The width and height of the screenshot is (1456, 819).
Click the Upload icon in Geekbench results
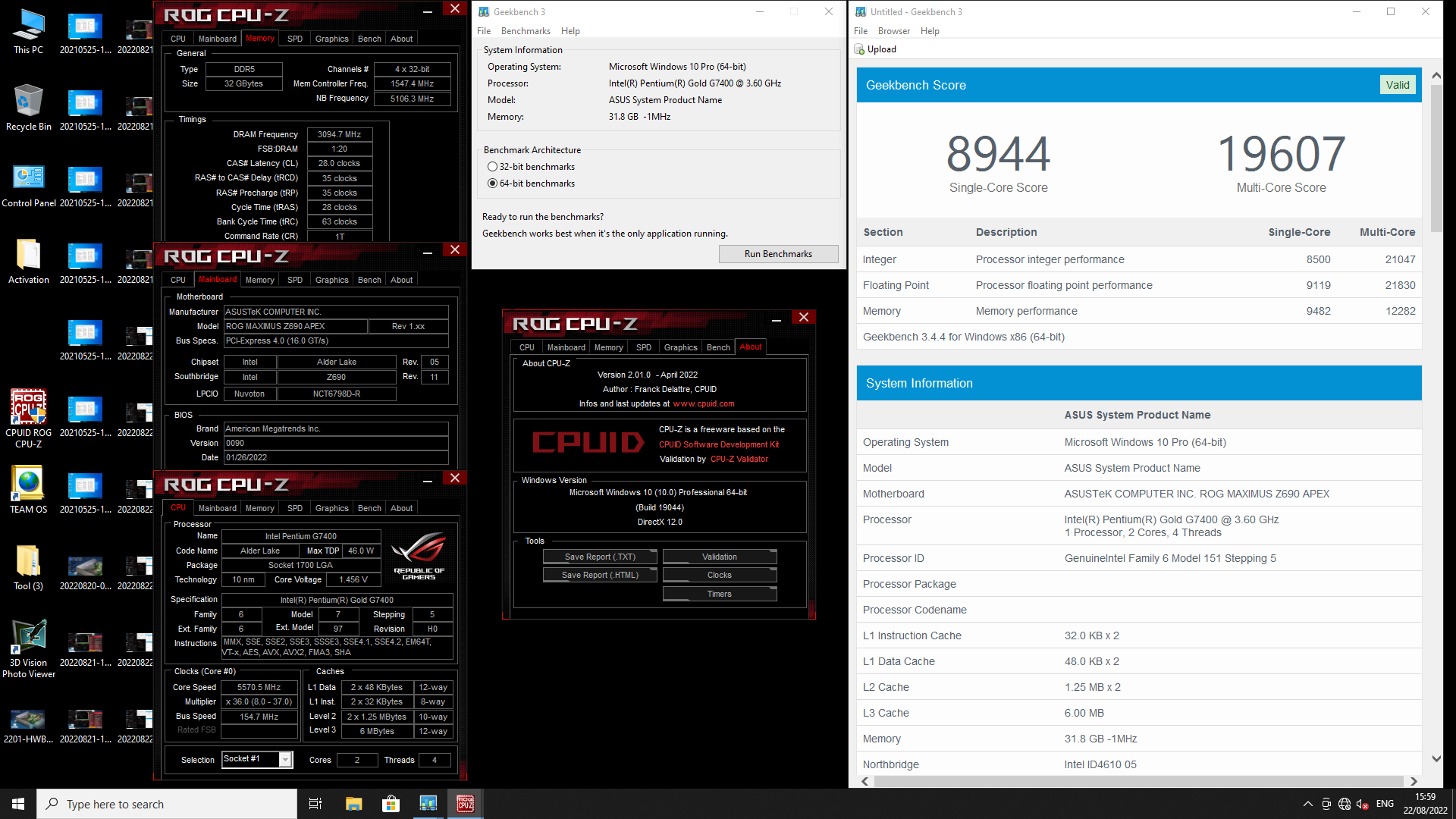coord(859,49)
